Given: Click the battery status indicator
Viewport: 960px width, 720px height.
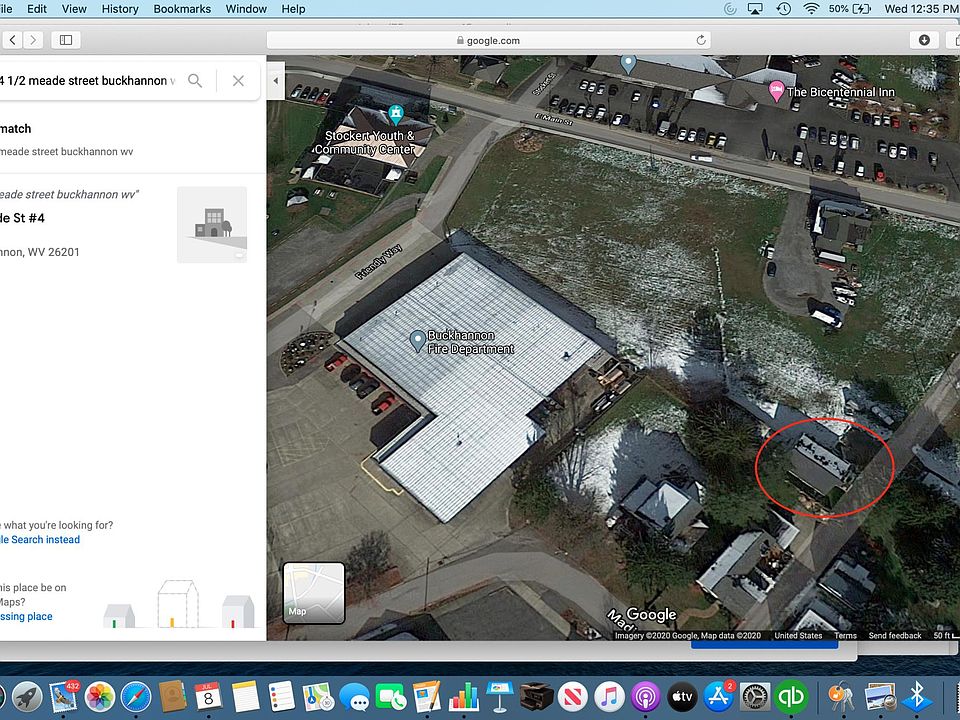Looking at the screenshot, I should pyautogui.click(x=850, y=9).
